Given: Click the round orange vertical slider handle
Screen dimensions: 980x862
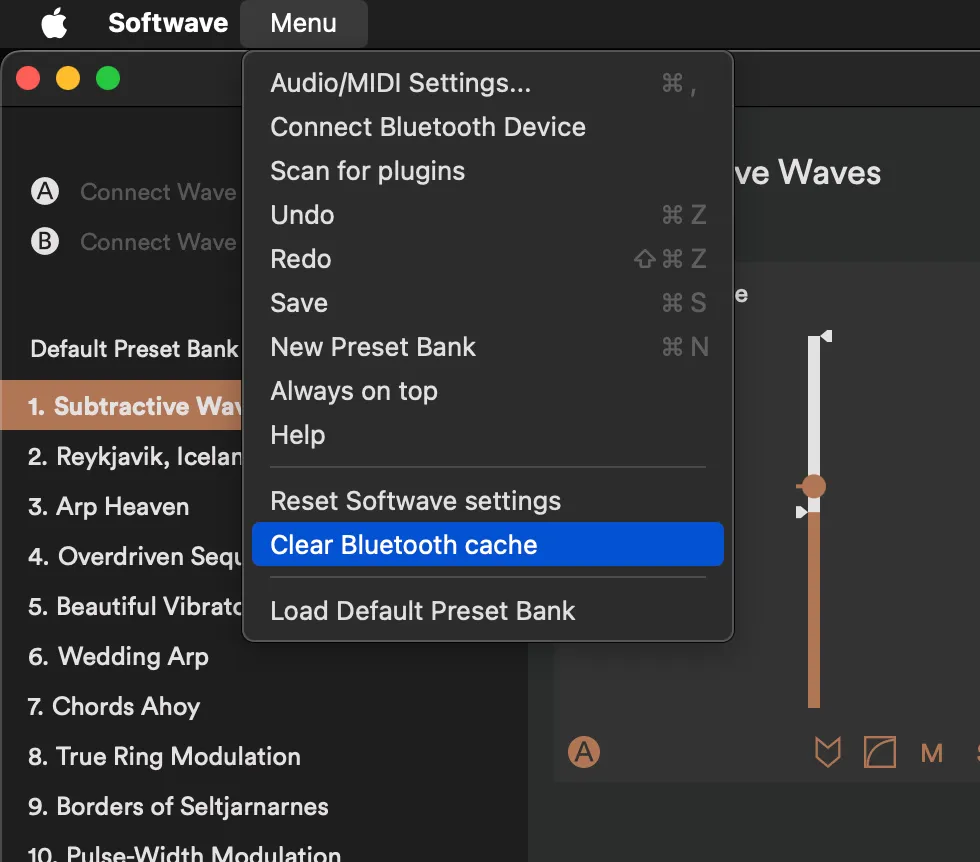Looking at the screenshot, I should point(814,486).
